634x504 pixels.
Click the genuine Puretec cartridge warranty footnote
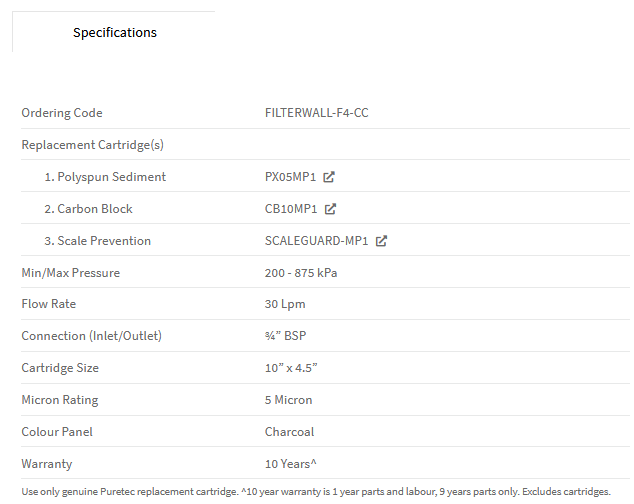pos(316,491)
